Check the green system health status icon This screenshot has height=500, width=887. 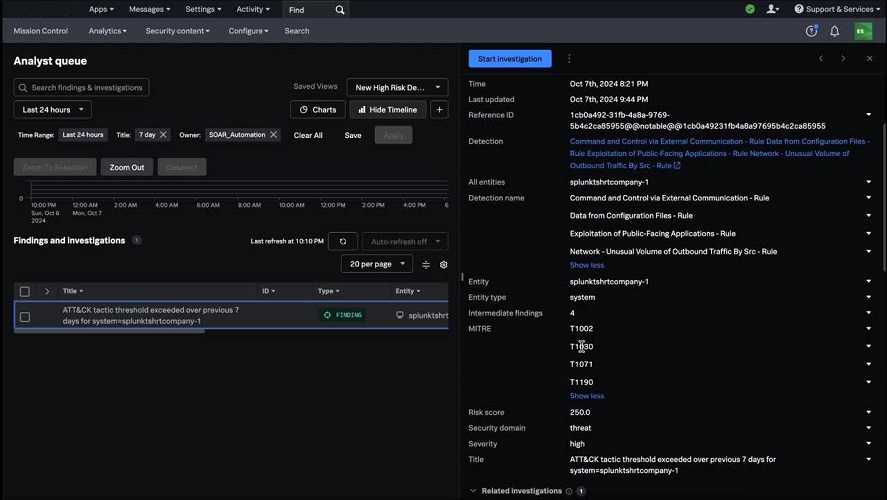pos(750,9)
